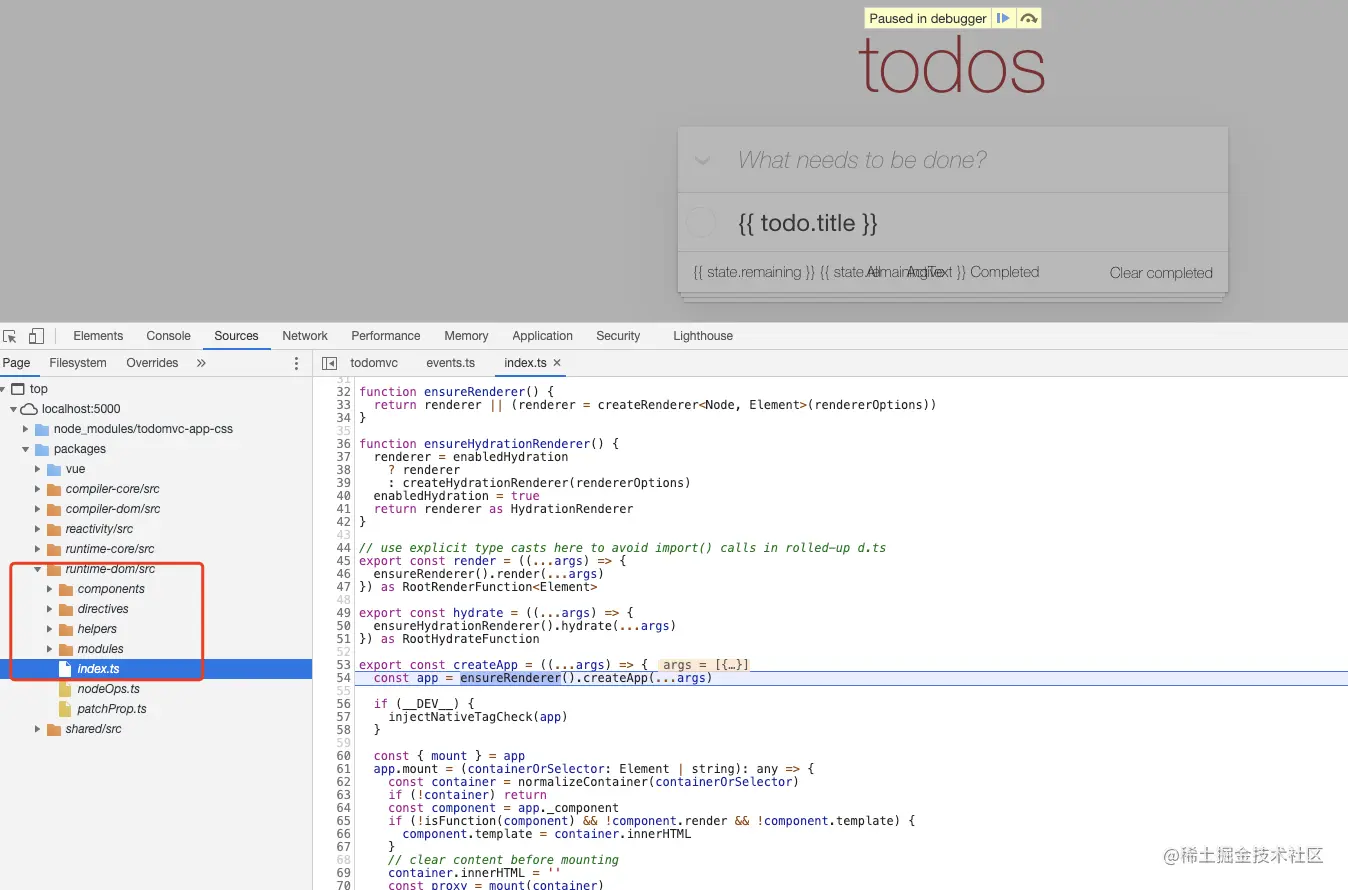Resume script execution in debugger overlay
Screen dimensions: 1348x890
click(x=1003, y=18)
